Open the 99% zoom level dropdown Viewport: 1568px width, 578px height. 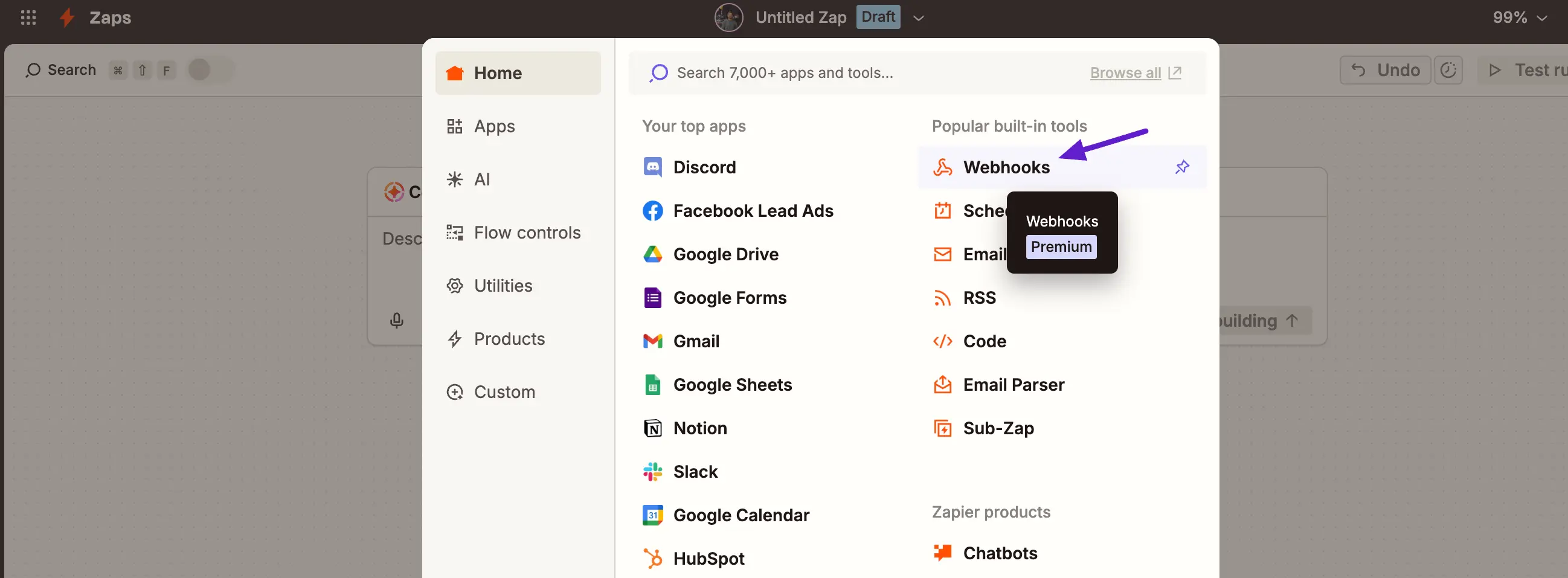coord(1519,18)
